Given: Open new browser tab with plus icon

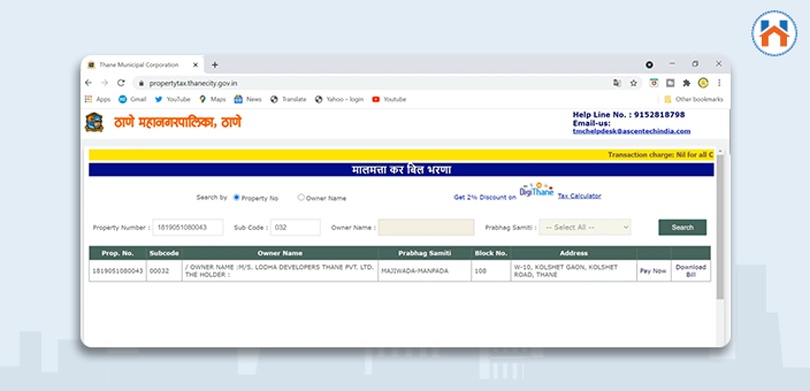Looking at the screenshot, I should click(215, 65).
